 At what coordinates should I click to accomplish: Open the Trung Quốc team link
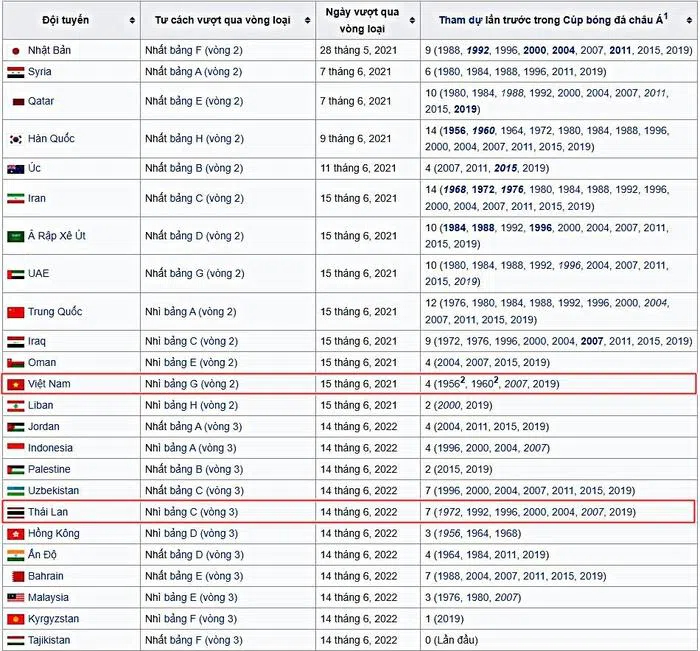pos(55,312)
